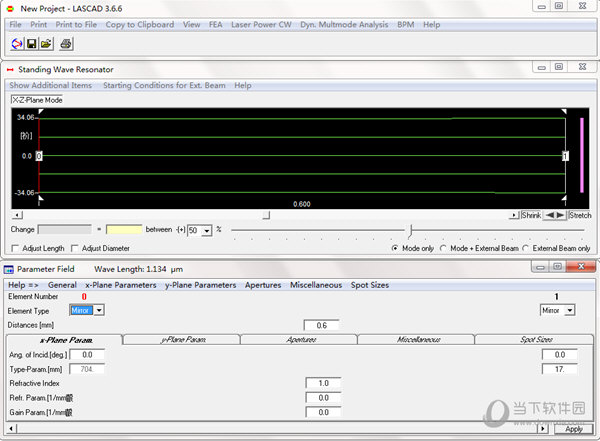The width and height of the screenshot is (600, 441).
Task: Click the open folder toolbar icon
Action: (46, 44)
